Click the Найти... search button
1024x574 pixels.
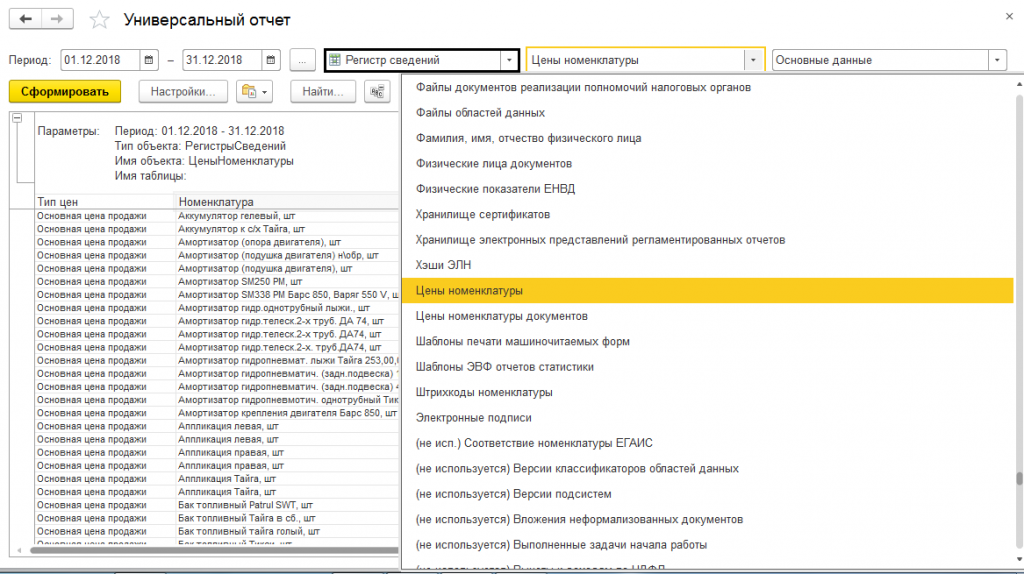(x=323, y=92)
